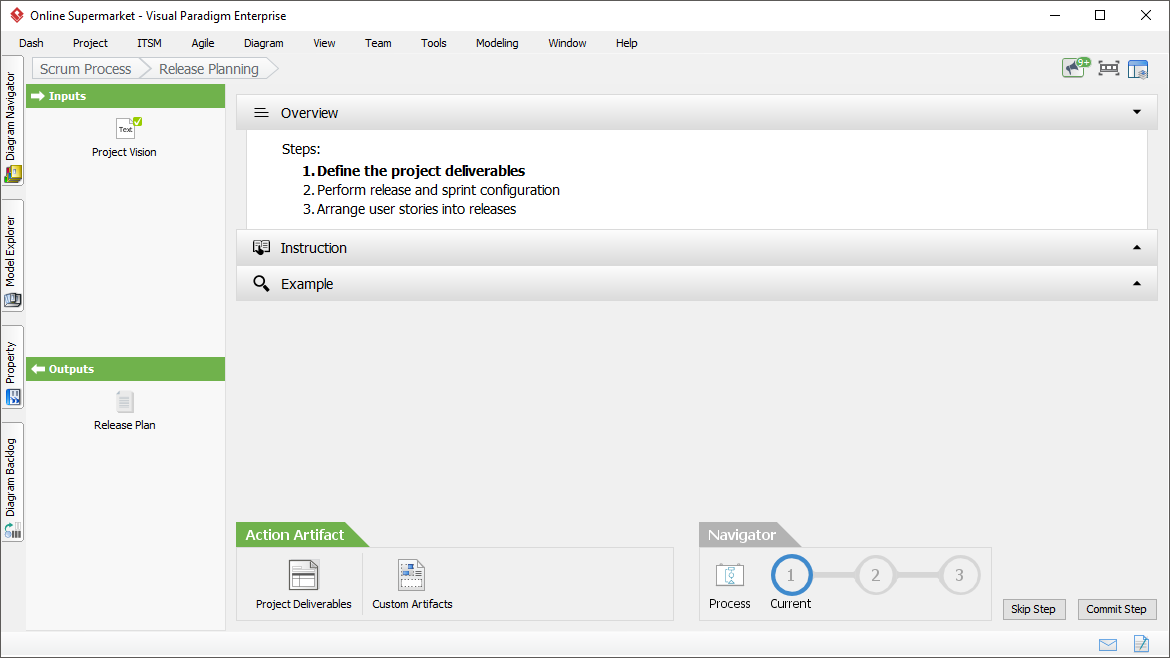The image size is (1170, 658).
Task: Click the Commit Step button
Action: (x=1116, y=609)
